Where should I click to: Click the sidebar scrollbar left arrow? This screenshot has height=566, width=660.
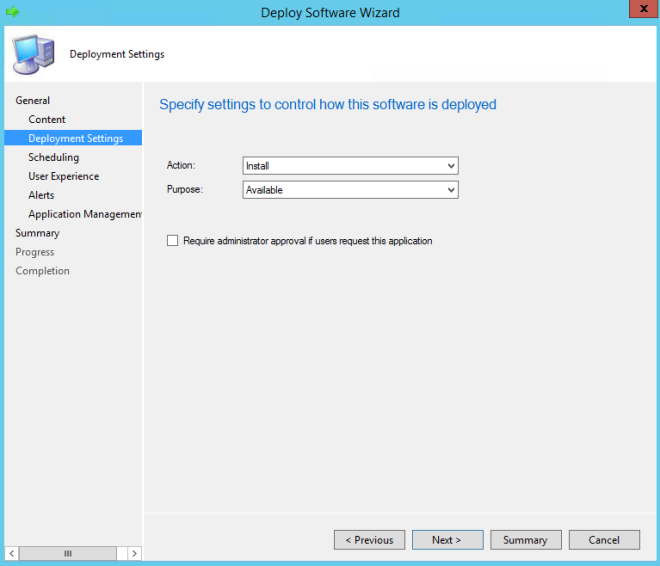tap(11, 553)
